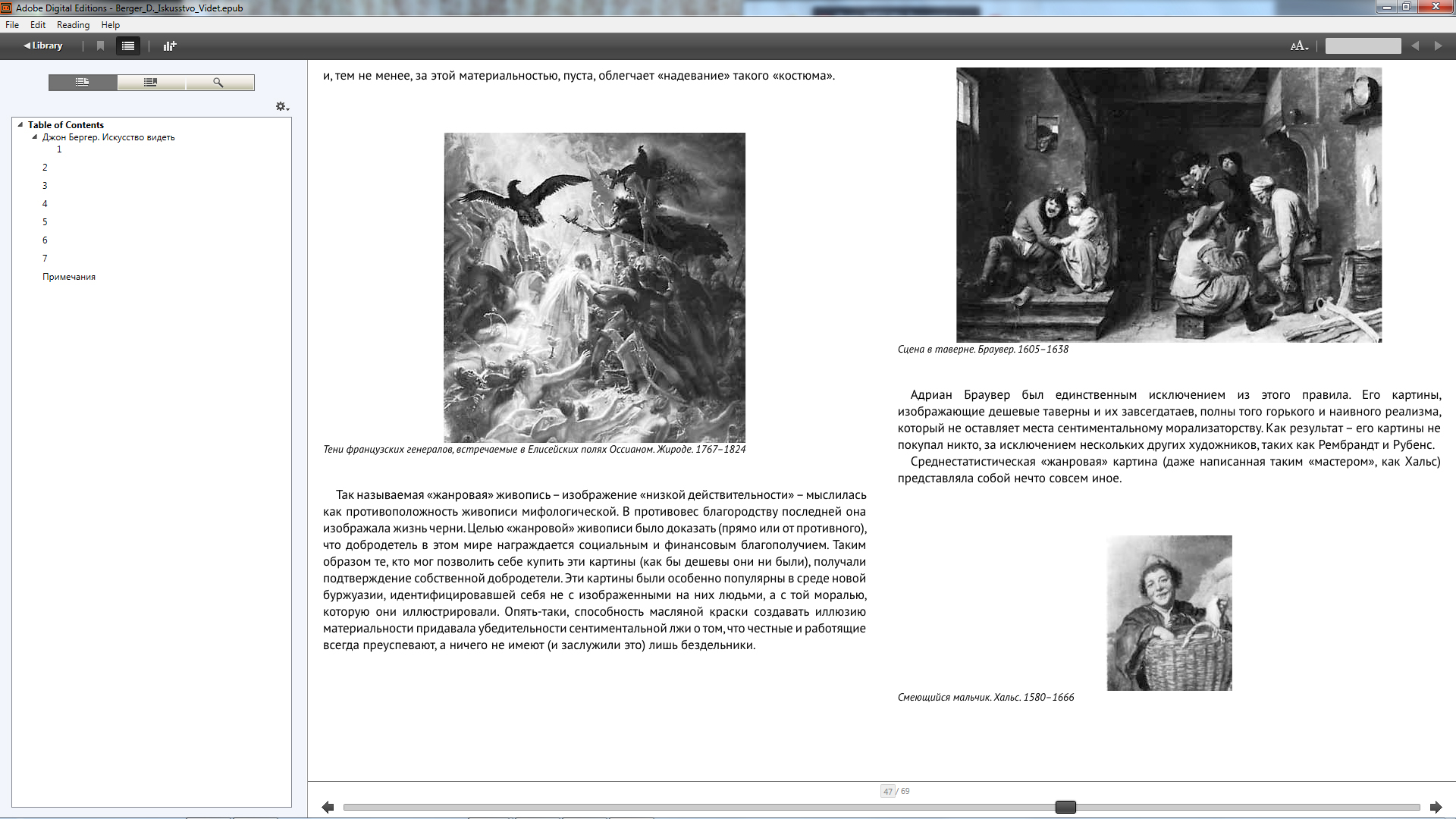Open the Примечания section
Viewport: 1456px width, 819px height.
point(69,277)
